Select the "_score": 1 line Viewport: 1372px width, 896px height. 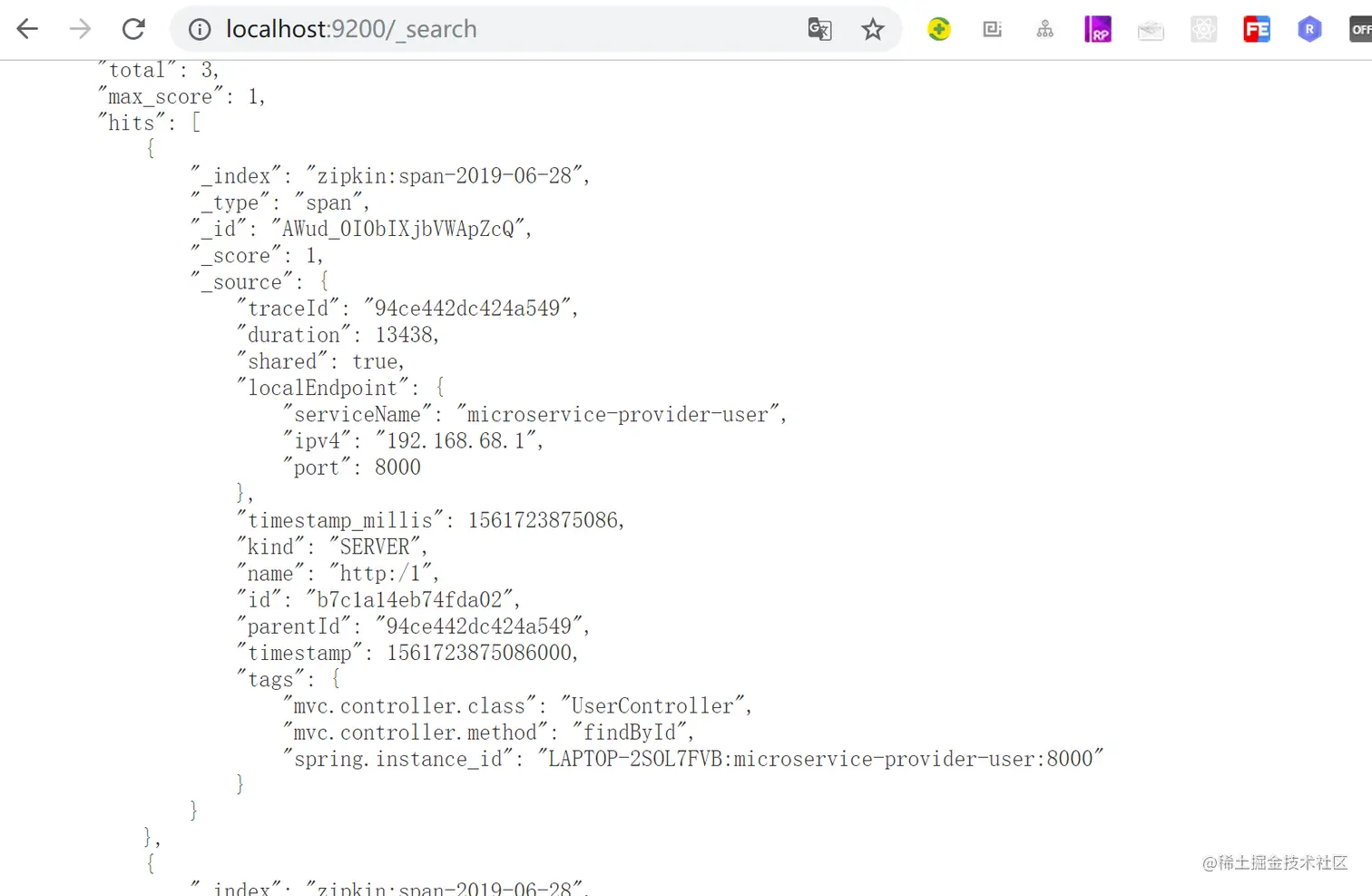(x=256, y=256)
